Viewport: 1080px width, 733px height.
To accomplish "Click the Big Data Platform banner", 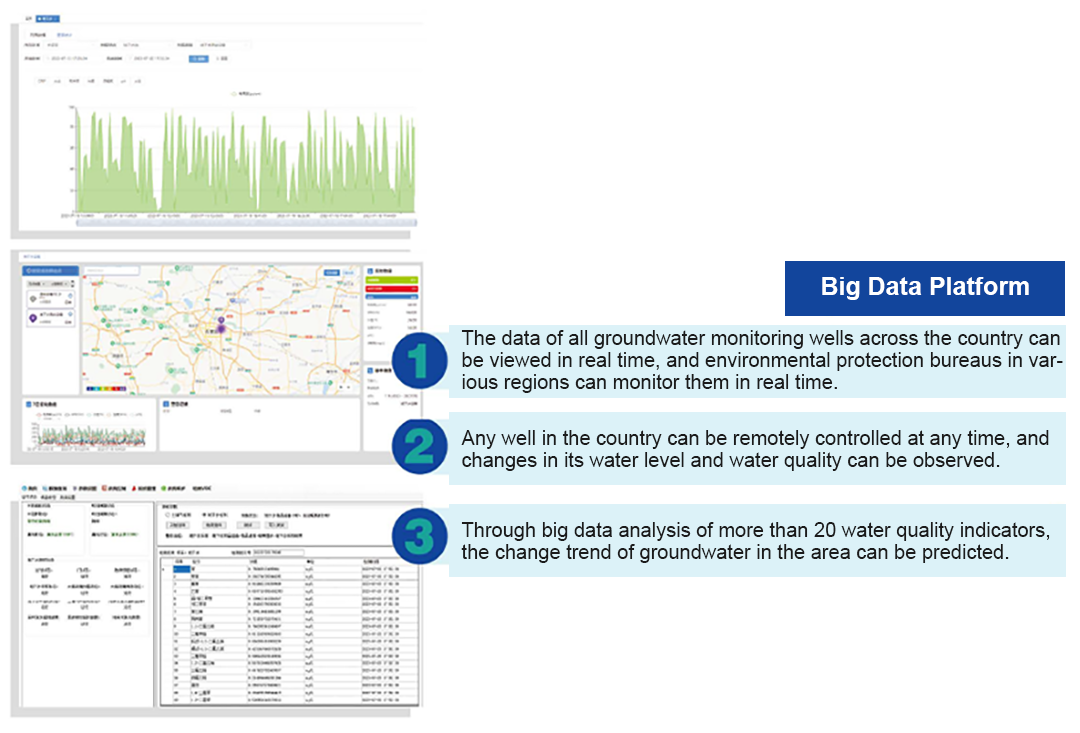I will click(x=924, y=287).
